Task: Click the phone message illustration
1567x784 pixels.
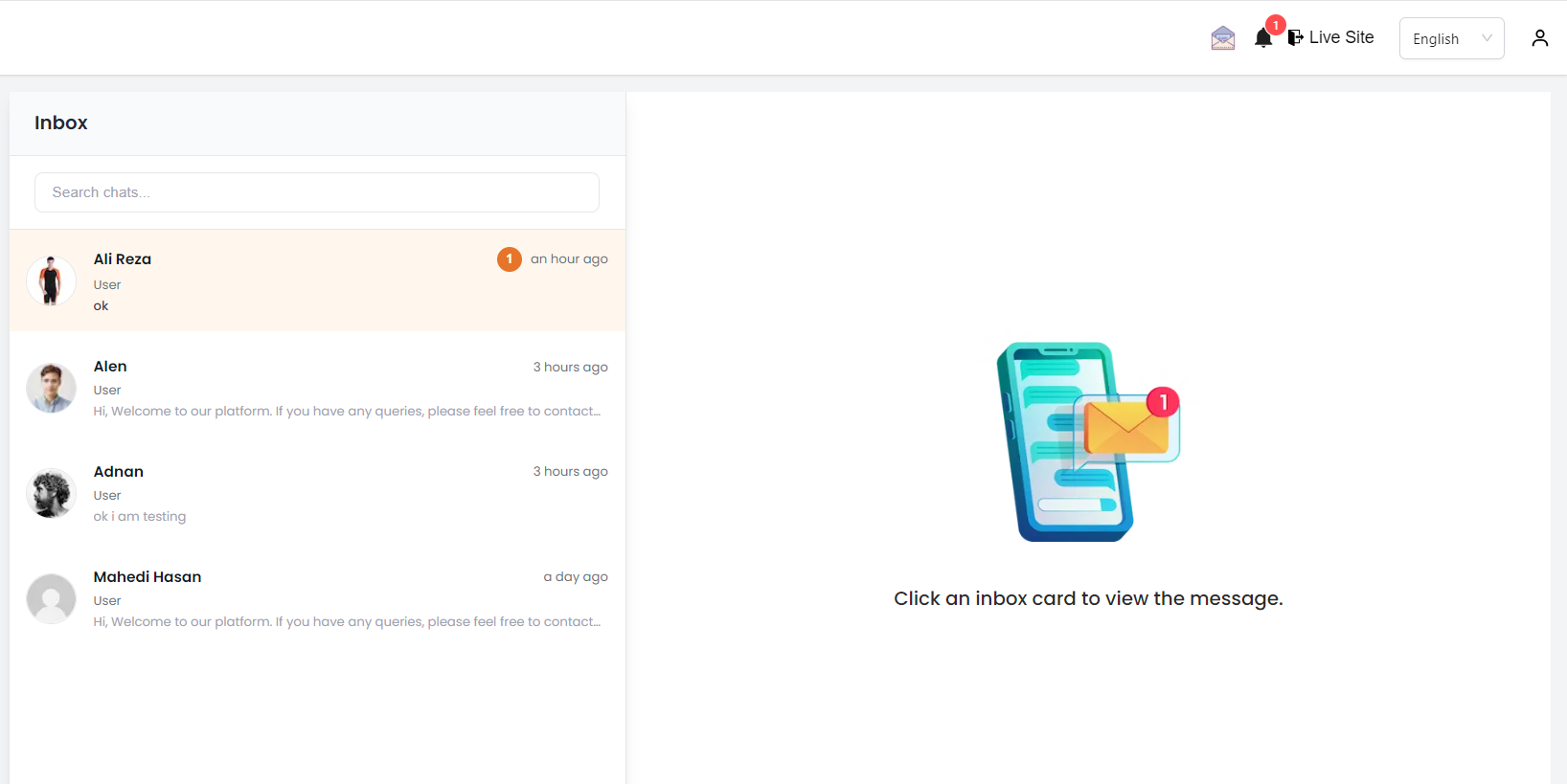Action: click(x=1087, y=441)
